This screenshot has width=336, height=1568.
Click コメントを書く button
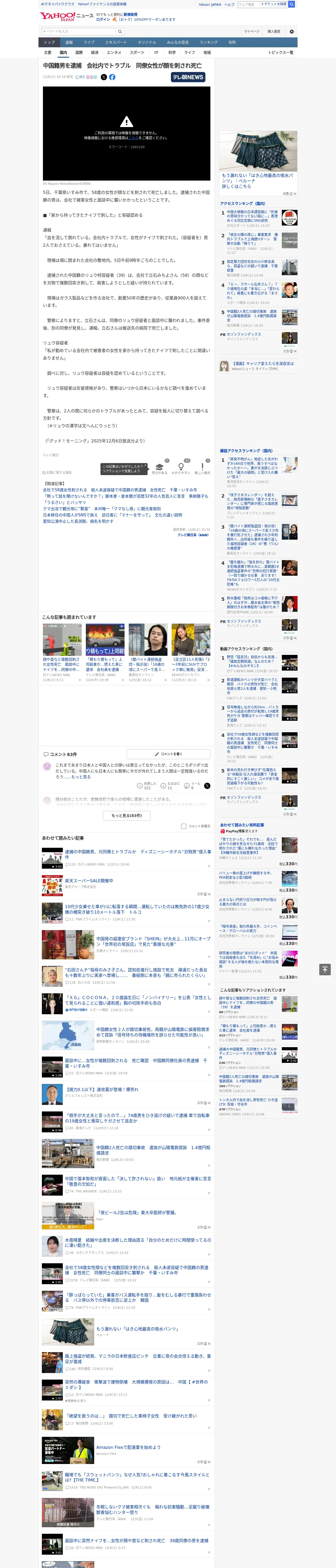point(168,754)
